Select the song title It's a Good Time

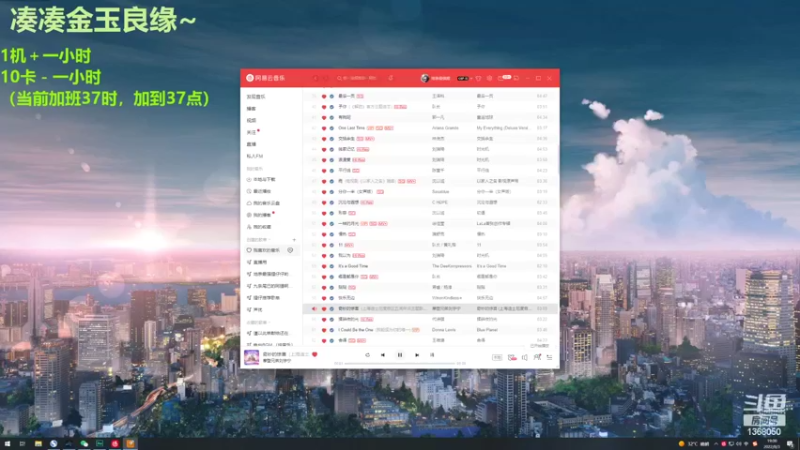pos(353,266)
